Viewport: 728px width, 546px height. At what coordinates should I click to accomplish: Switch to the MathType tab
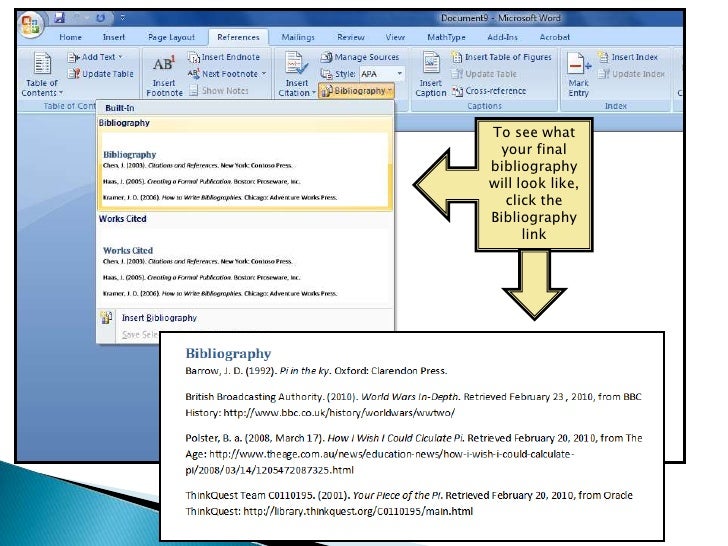pyautogui.click(x=446, y=37)
